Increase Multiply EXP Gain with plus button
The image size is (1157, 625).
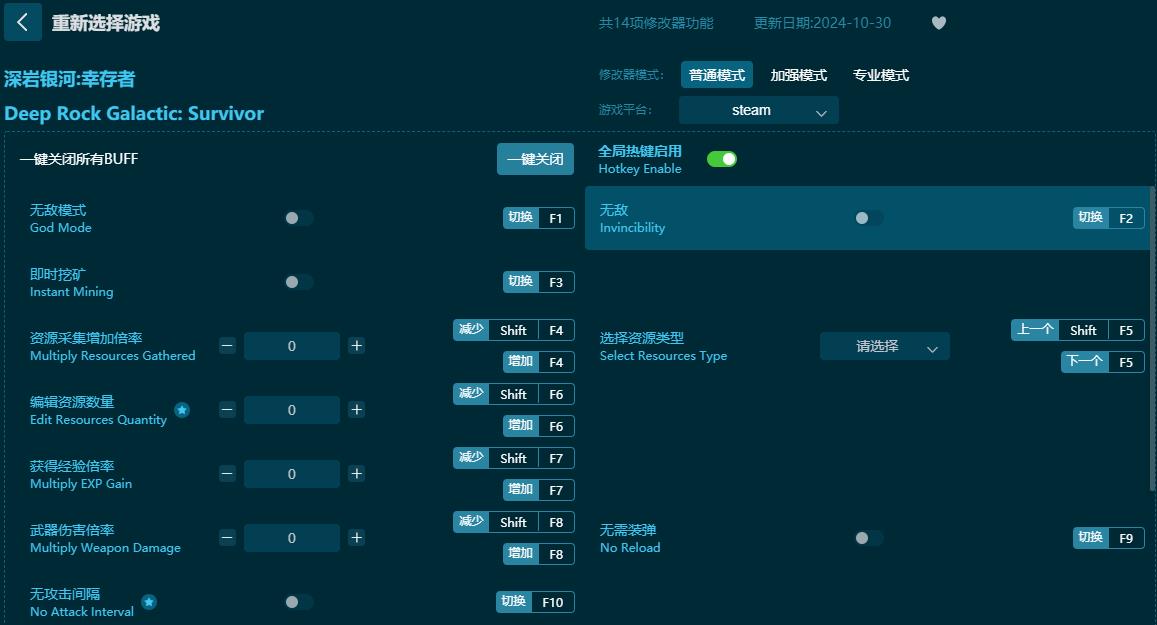click(x=356, y=474)
